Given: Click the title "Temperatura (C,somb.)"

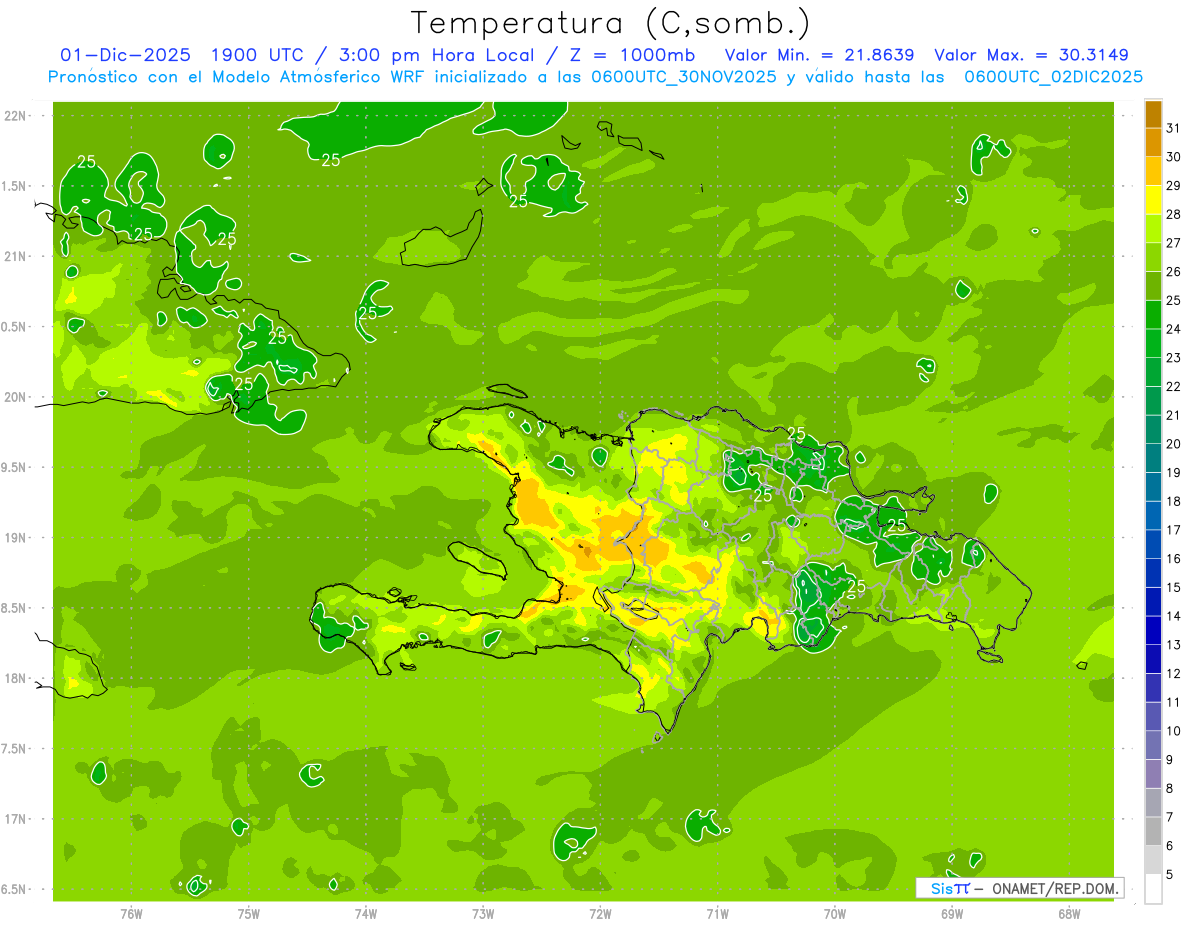Looking at the screenshot, I should pos(611,23).
